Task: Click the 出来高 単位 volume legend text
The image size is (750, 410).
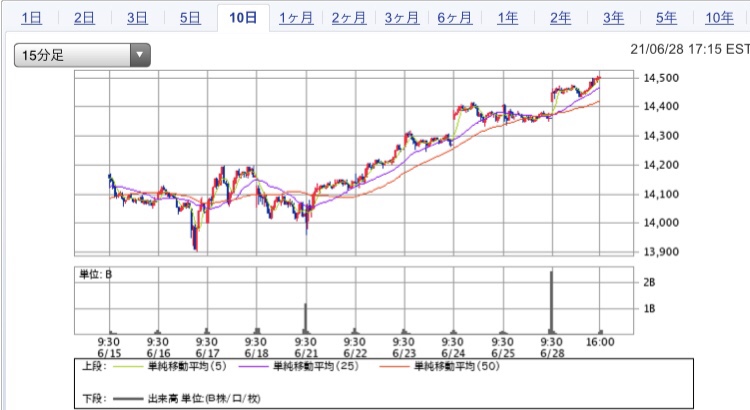Action: [x=204, y=399]
